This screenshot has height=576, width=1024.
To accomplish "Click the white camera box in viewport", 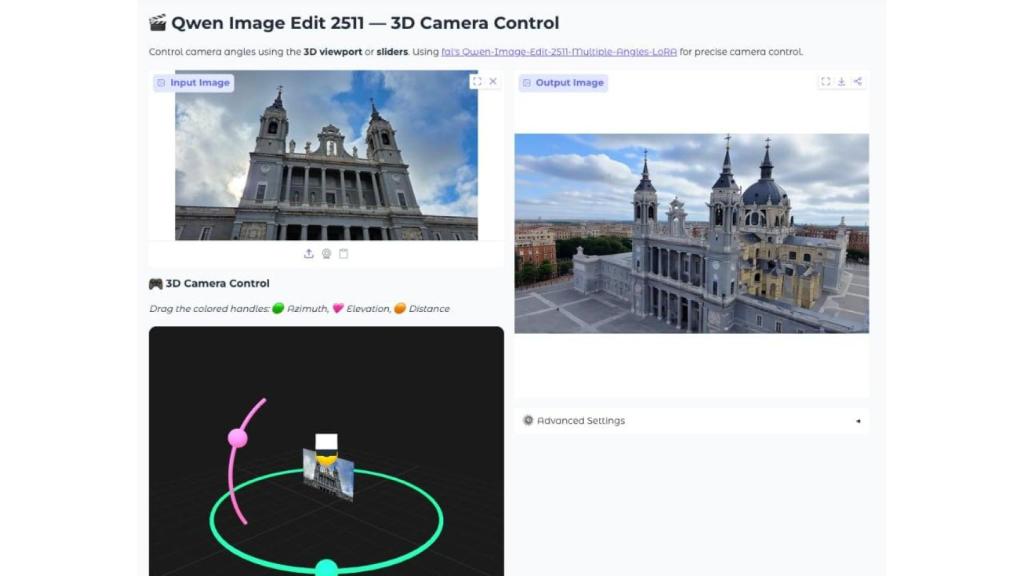I will click(x=326, y=441).
